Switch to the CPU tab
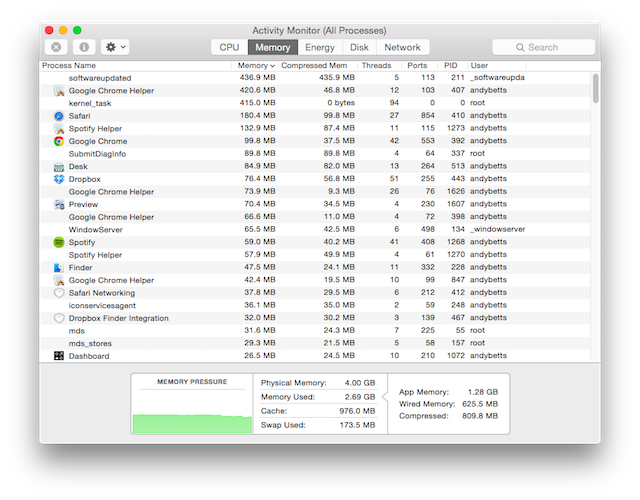Screen dimensions: 640x500 [x=229, y=47]
